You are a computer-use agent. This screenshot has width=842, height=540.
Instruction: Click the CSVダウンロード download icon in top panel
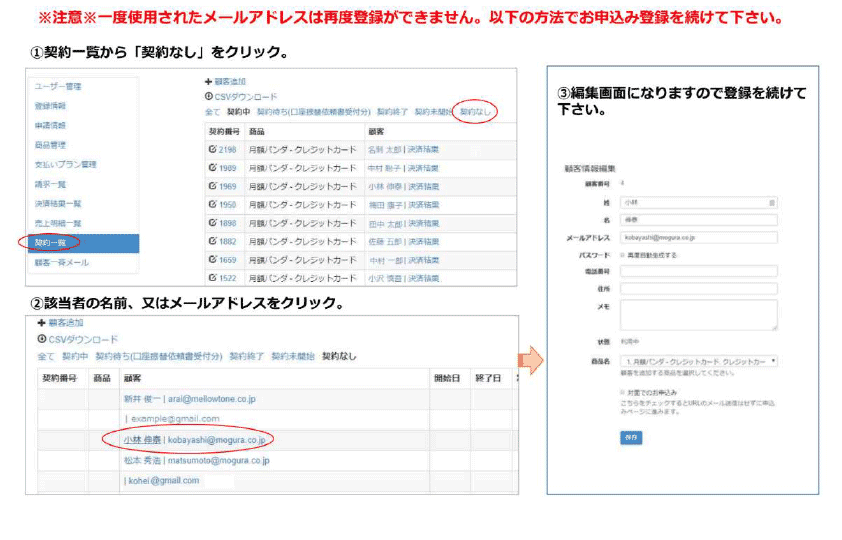pyautogui.click(x=208, y=97)
